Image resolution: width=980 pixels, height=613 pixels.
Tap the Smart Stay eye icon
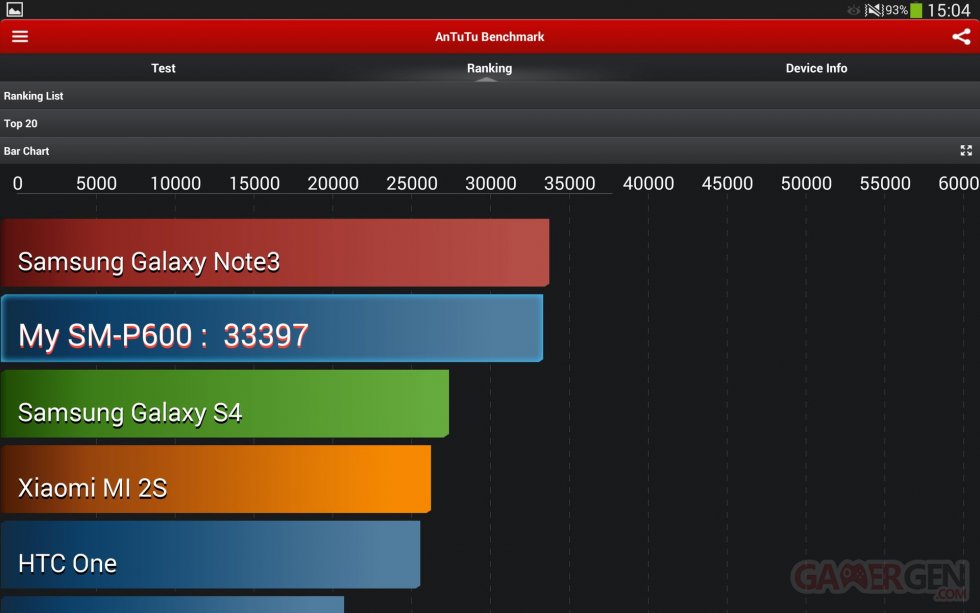(x=853, y=10)
